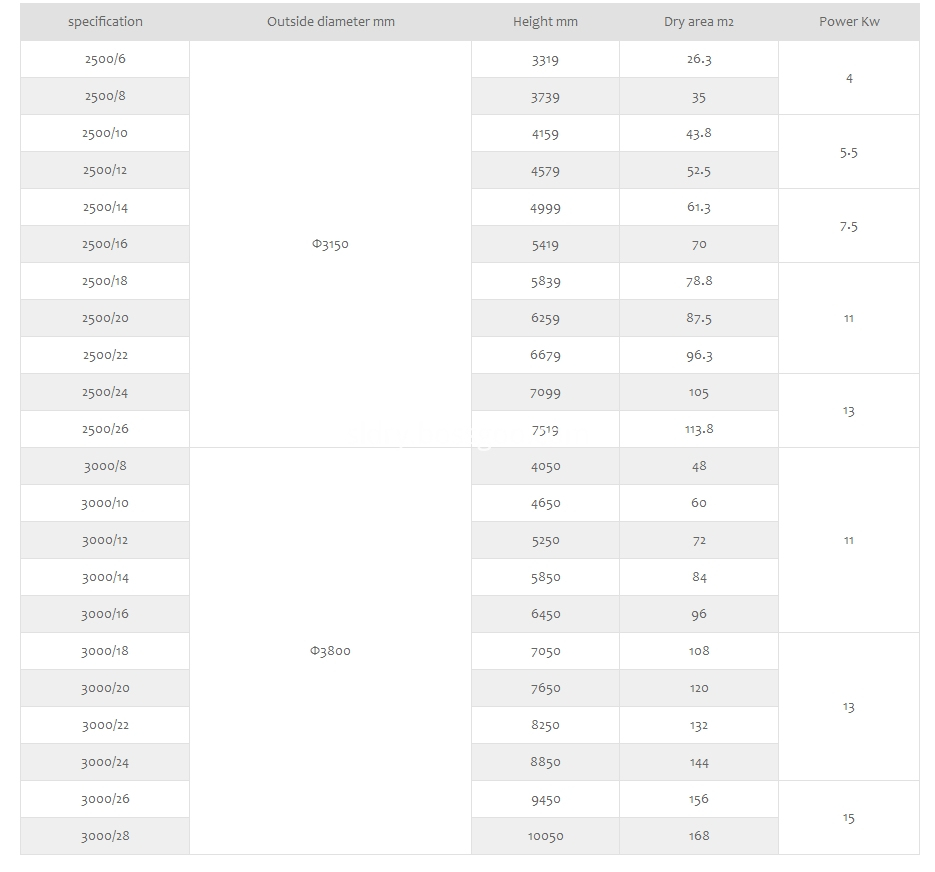935x872 pixels.
Task: Select the 2500/6 specification cell
Action: (105, 59)
